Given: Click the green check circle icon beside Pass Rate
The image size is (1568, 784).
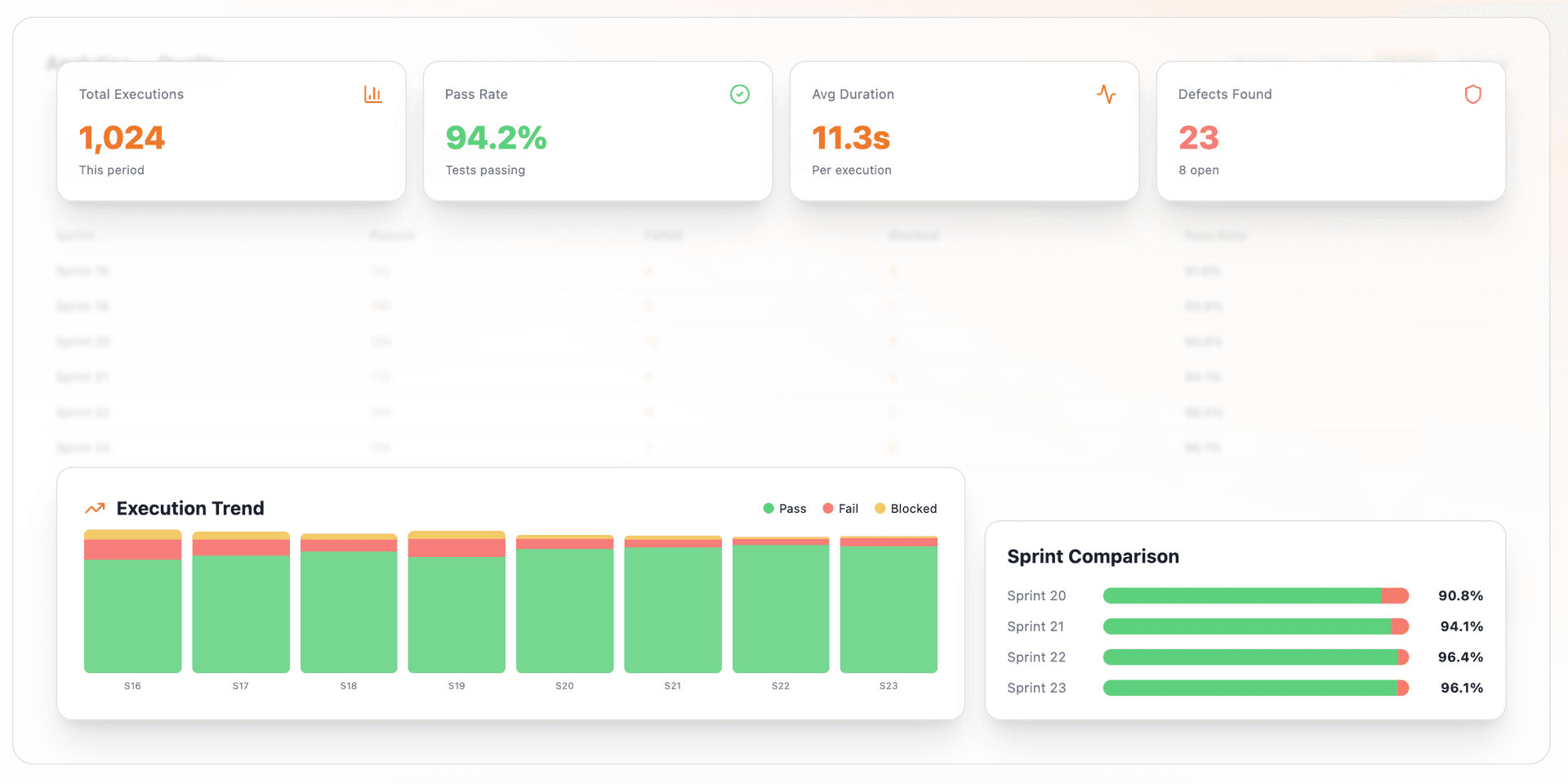Looking at the screenshot, I should coord(739,94).
